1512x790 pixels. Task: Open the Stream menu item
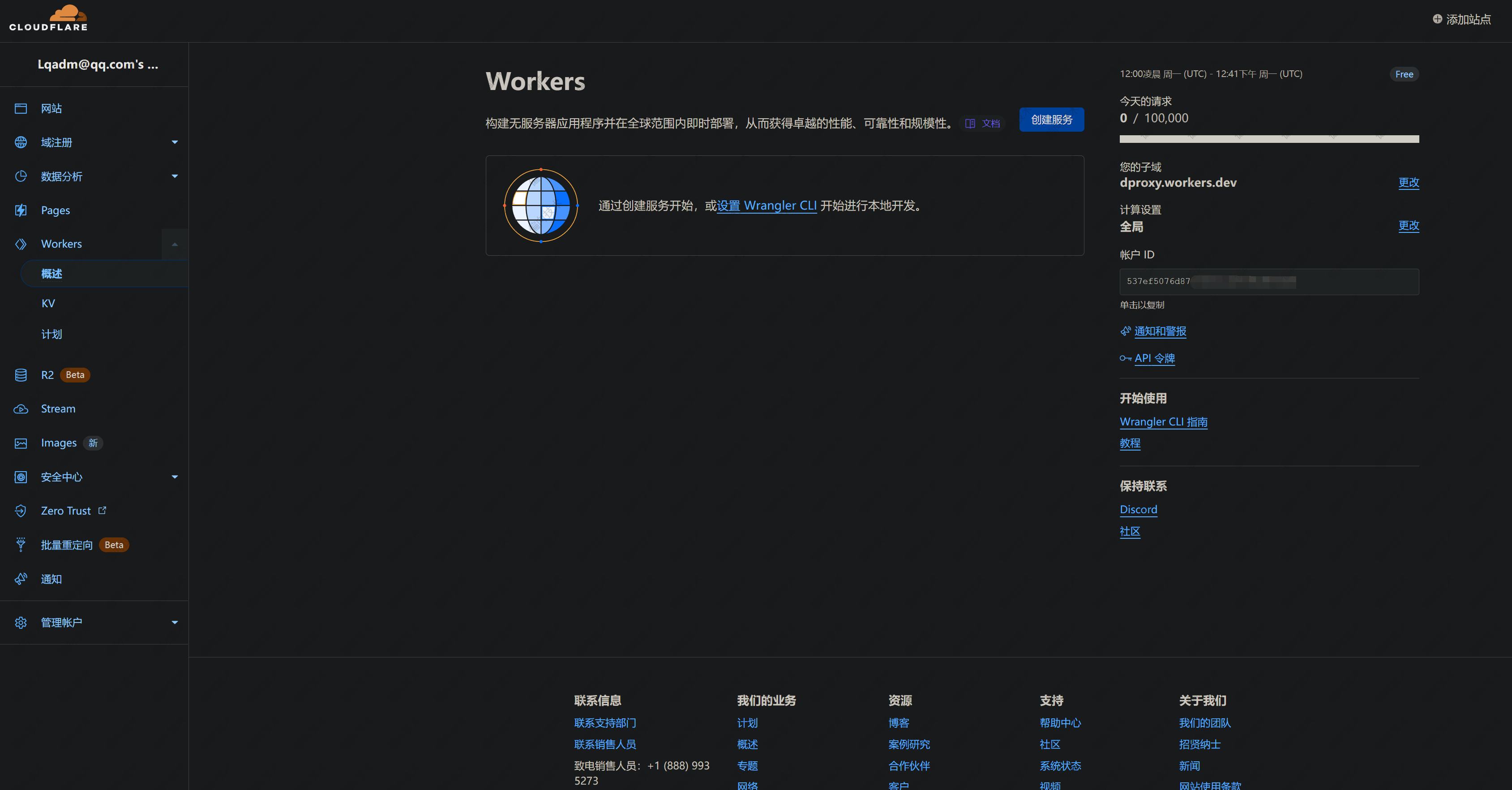coord(58,408)
